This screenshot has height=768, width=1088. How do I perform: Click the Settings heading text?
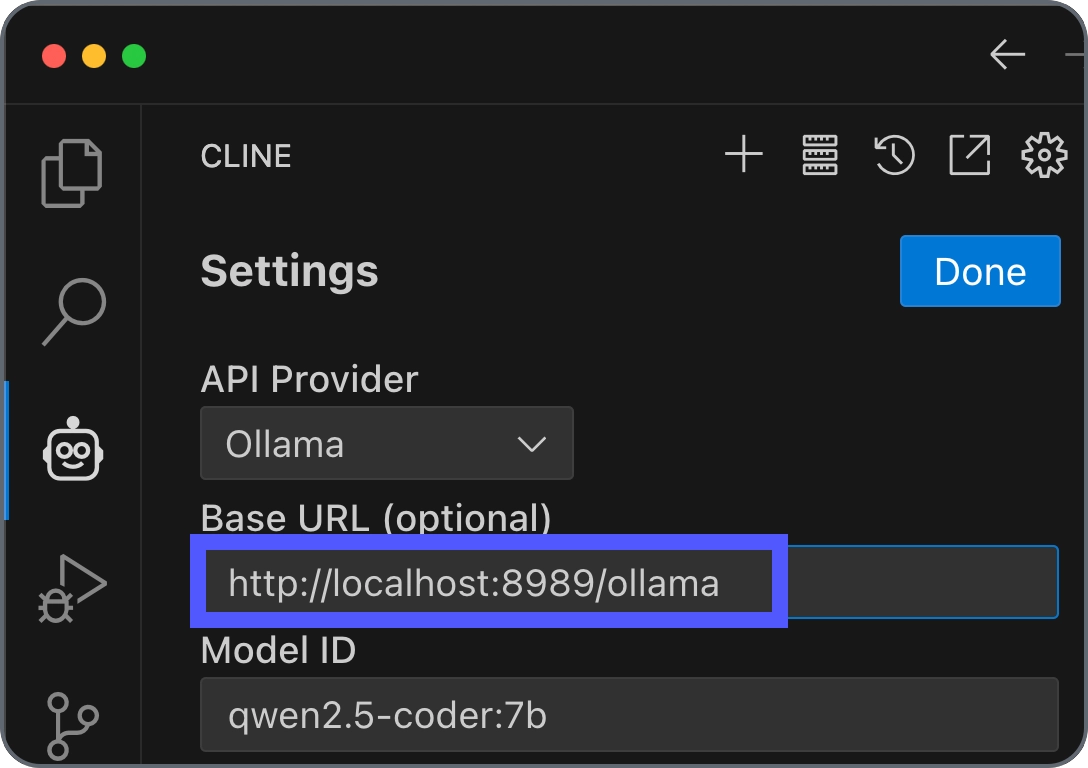(x=289, y=271)
